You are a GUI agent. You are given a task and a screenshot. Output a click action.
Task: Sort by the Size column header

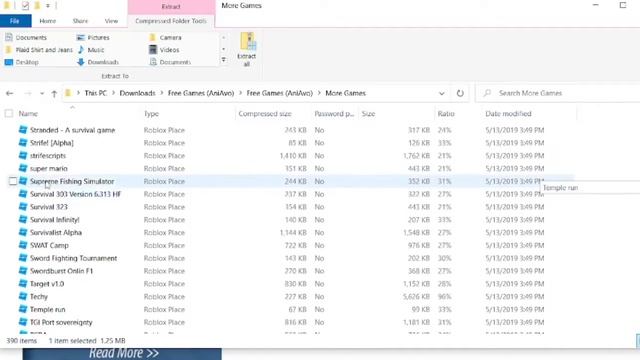click(x=368, y=113)
